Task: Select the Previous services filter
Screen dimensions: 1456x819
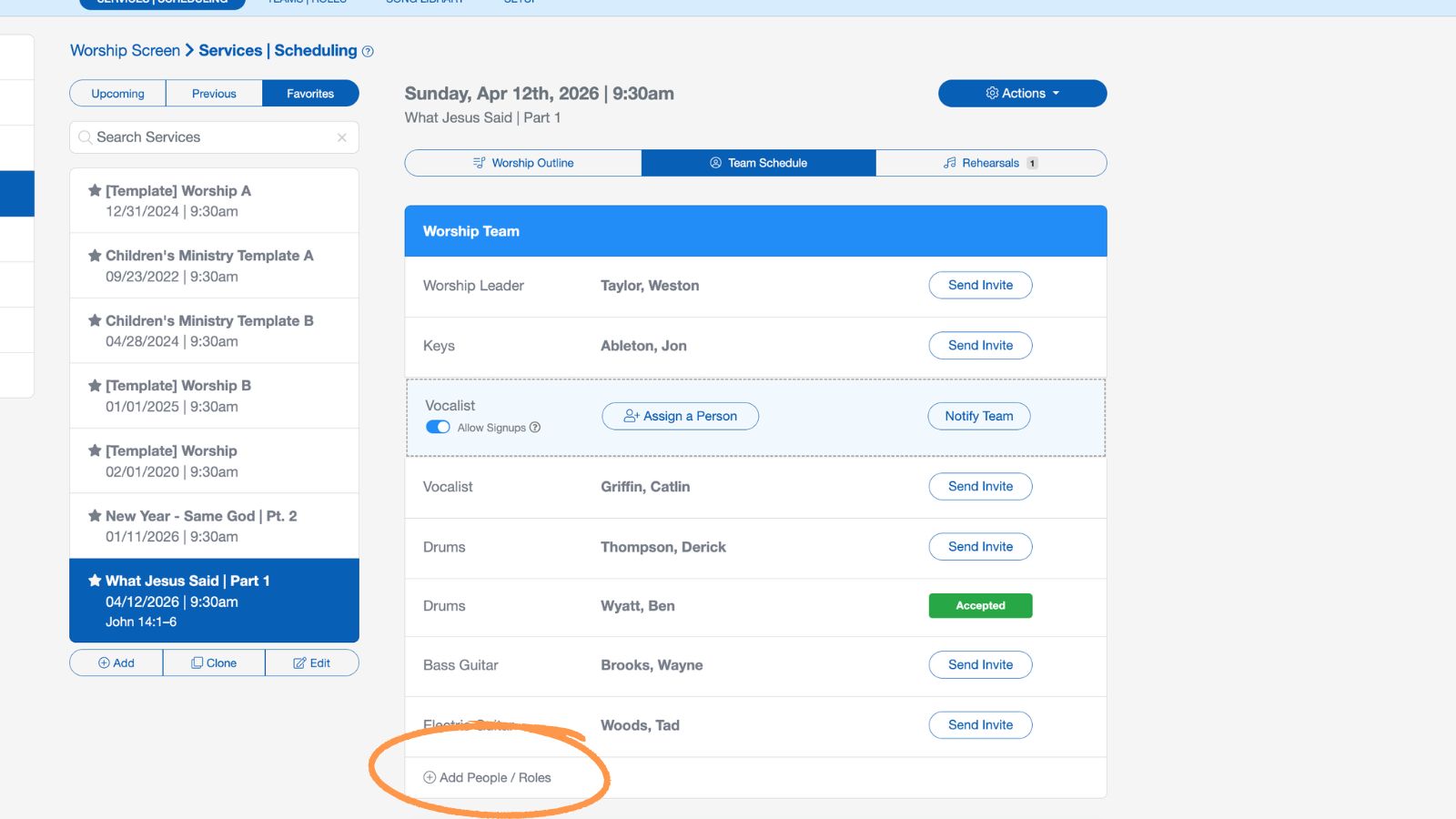Action: [213, 93]
